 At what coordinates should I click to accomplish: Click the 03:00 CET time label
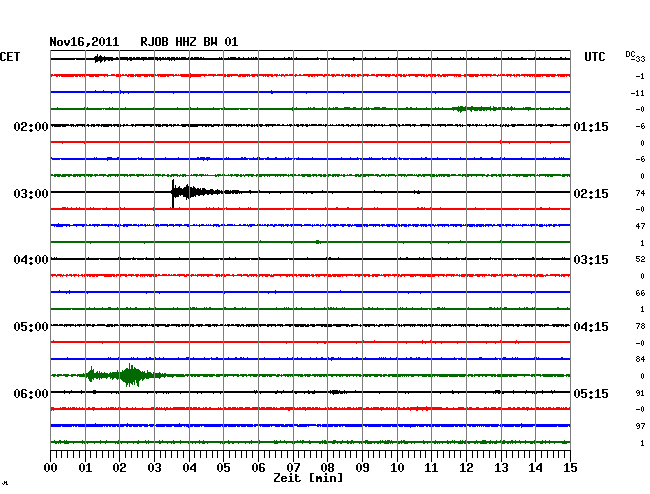[31, 194]
